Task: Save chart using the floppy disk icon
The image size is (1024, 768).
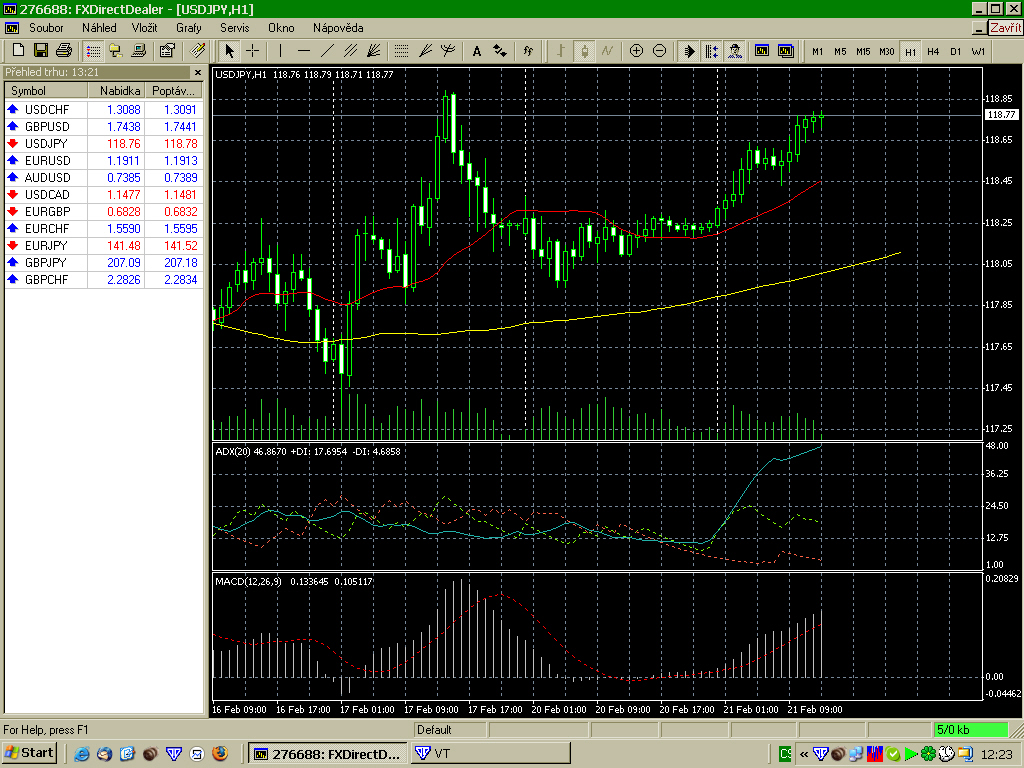Action: click(x=40, y=50)
